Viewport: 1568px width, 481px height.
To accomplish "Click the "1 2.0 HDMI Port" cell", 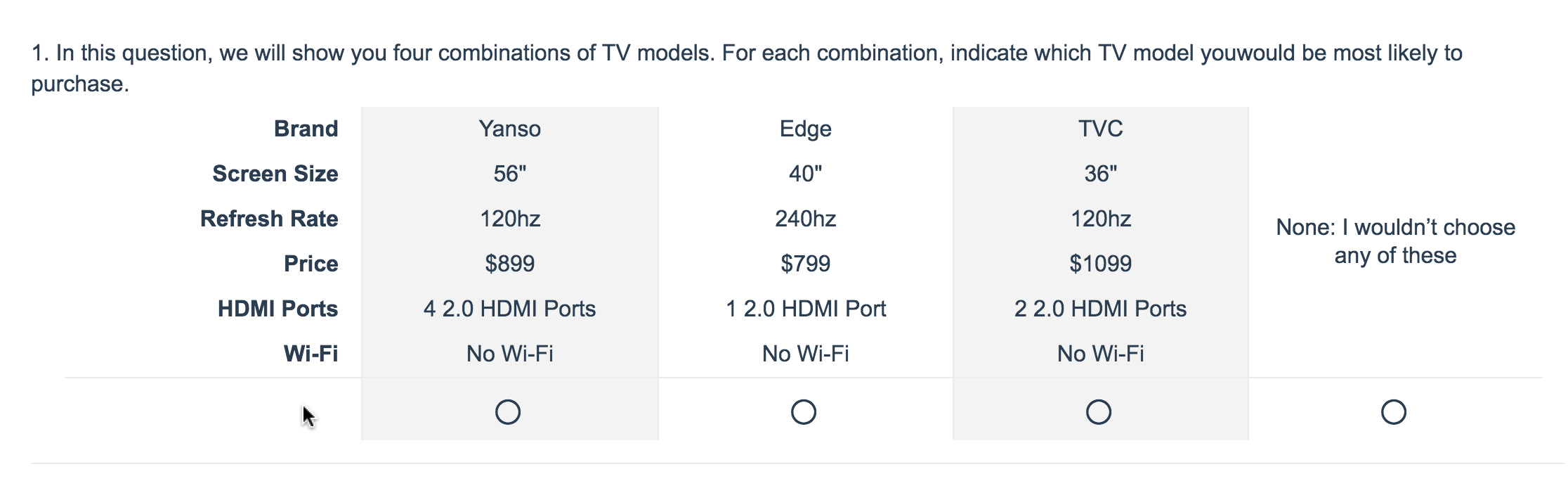I will (805, 309).
